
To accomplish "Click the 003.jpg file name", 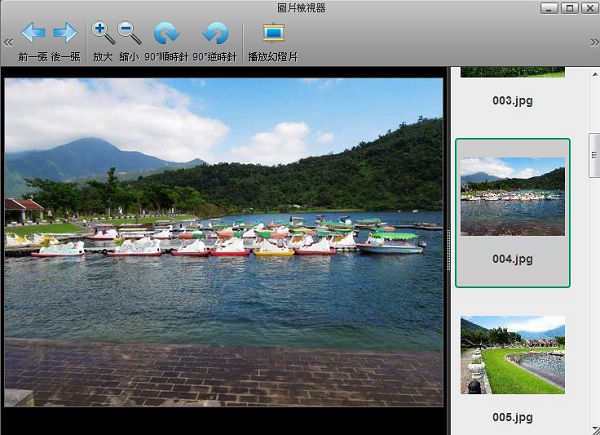I will 512,101.
